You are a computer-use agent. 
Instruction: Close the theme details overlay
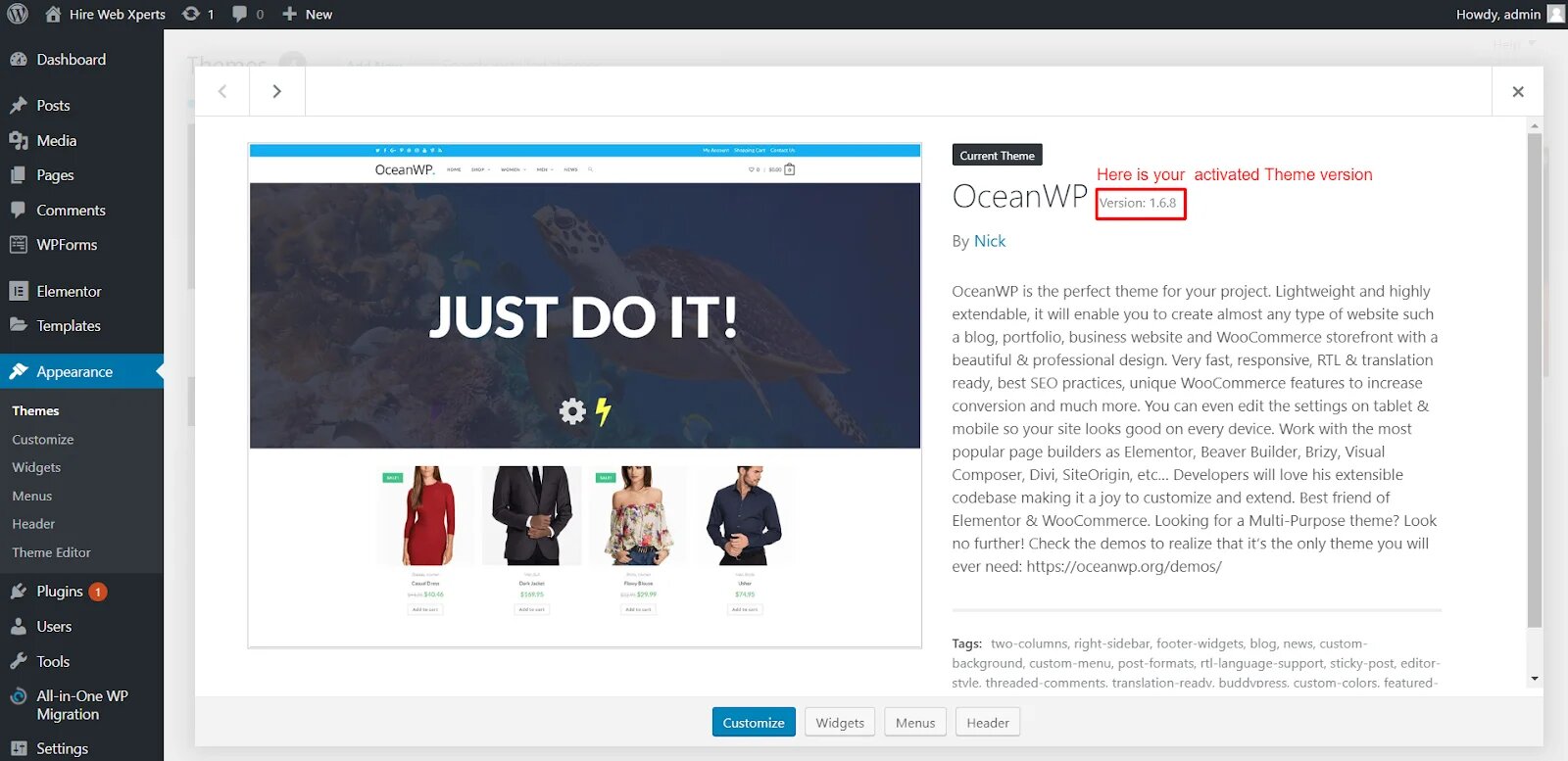[x=1518, y=91]
